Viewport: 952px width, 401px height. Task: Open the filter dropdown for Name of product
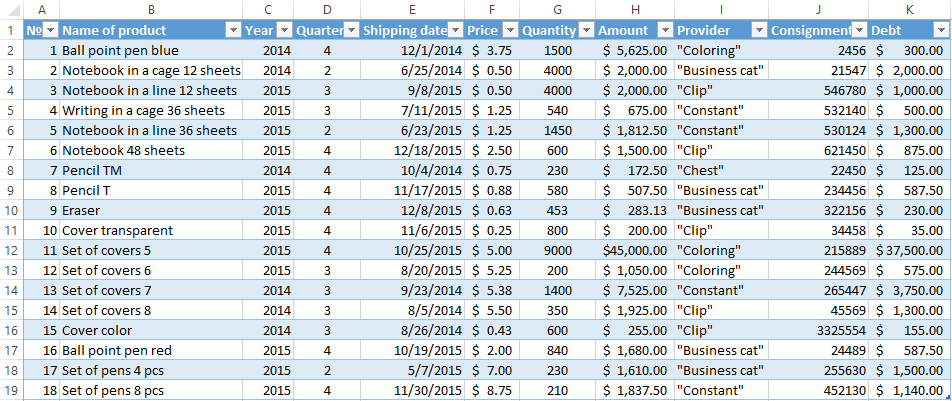(x=232, y=31)
